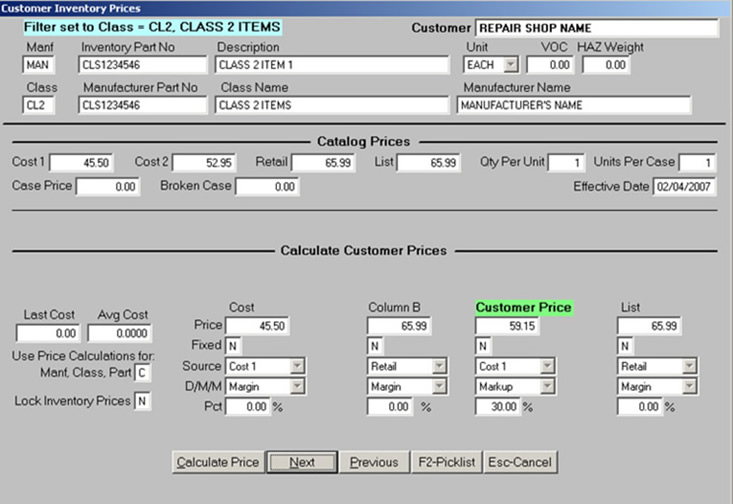
Task: Click Esc-Cancel to close form
Action: click(x=520, y=462)
